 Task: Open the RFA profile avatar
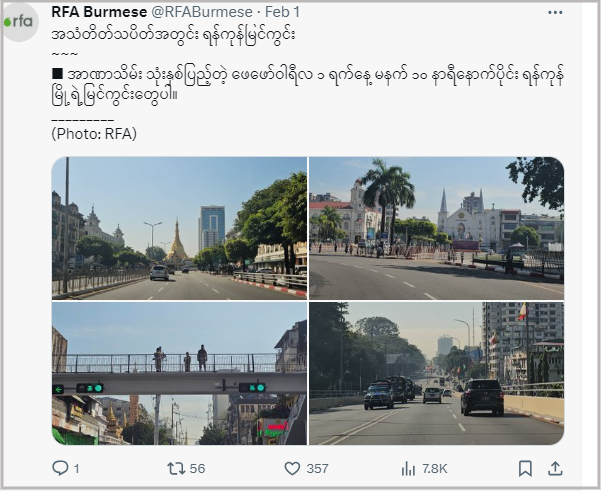(x=20, y=21)
